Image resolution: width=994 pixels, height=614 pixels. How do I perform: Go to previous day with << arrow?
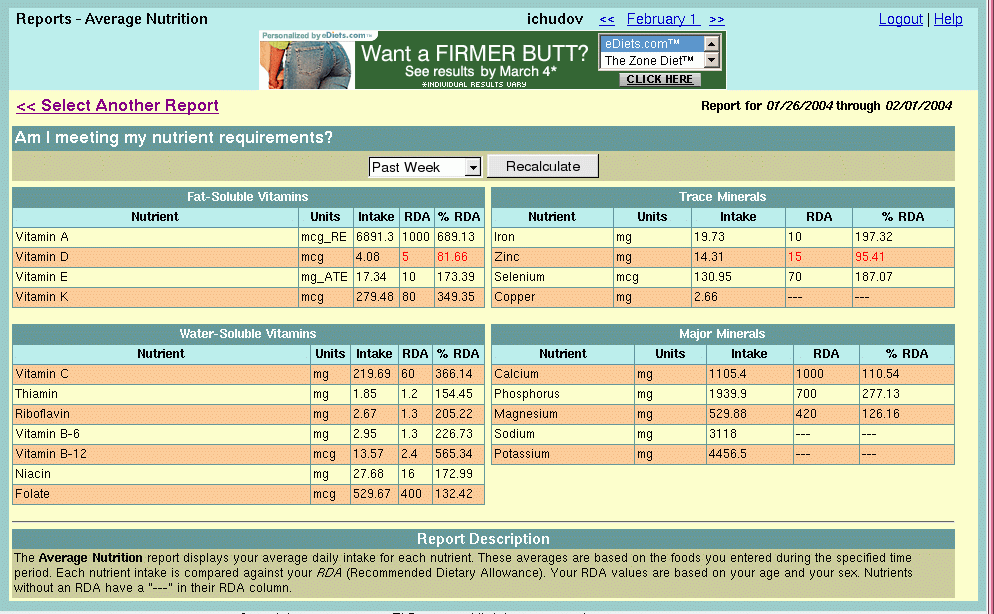click(606, 20)
